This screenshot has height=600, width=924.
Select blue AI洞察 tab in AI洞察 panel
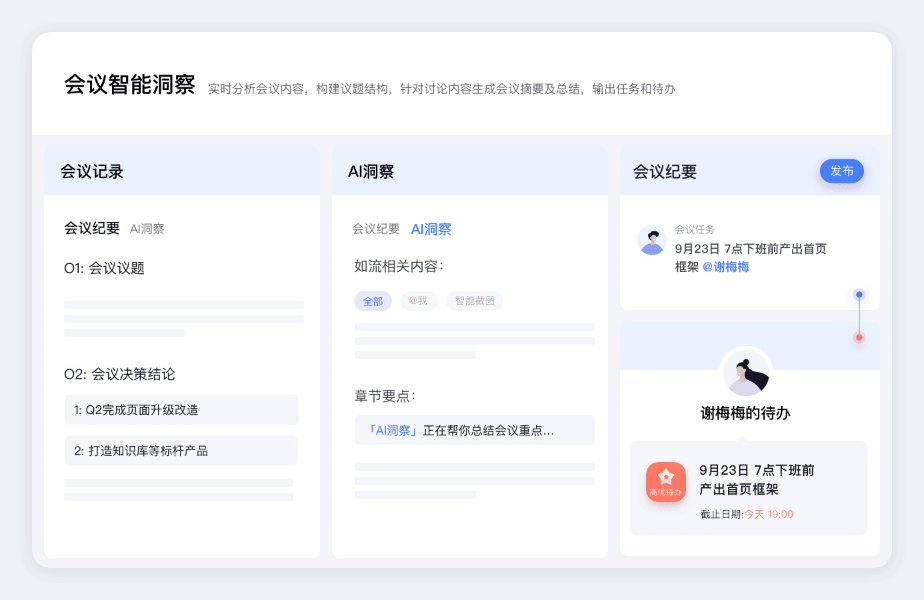[x=431, y=229]
